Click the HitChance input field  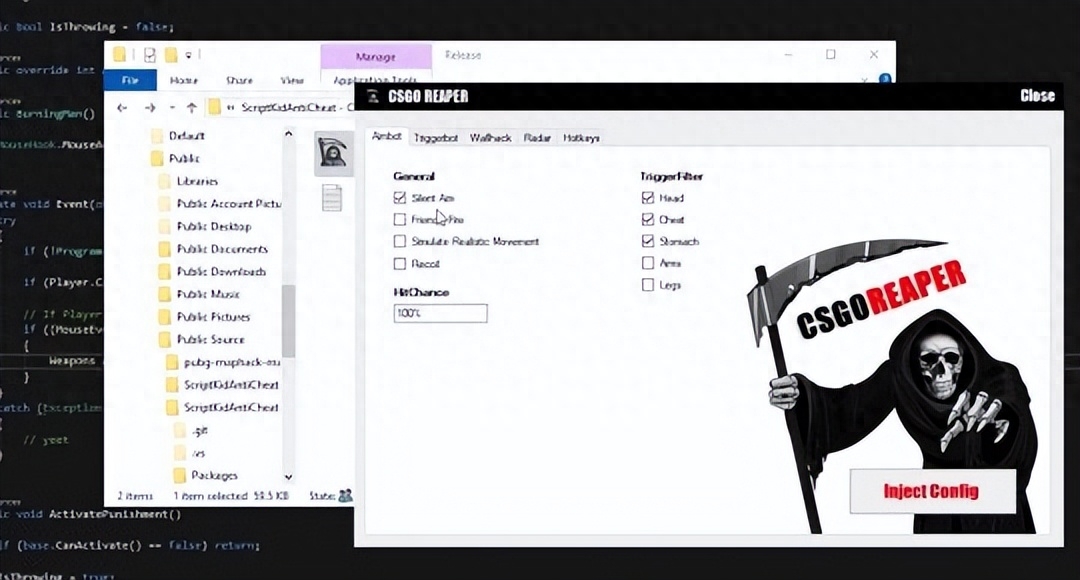click(x=440, y=313)
